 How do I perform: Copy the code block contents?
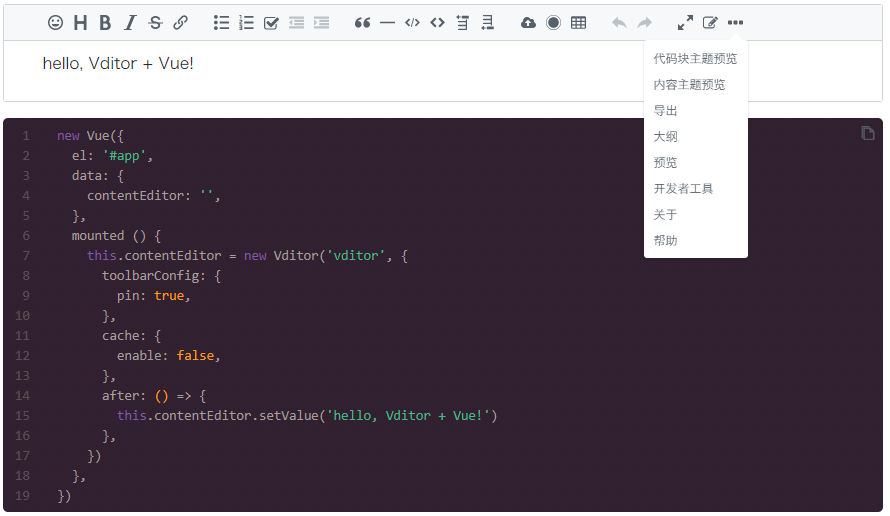pyautogui.click(x=867, y=133)
